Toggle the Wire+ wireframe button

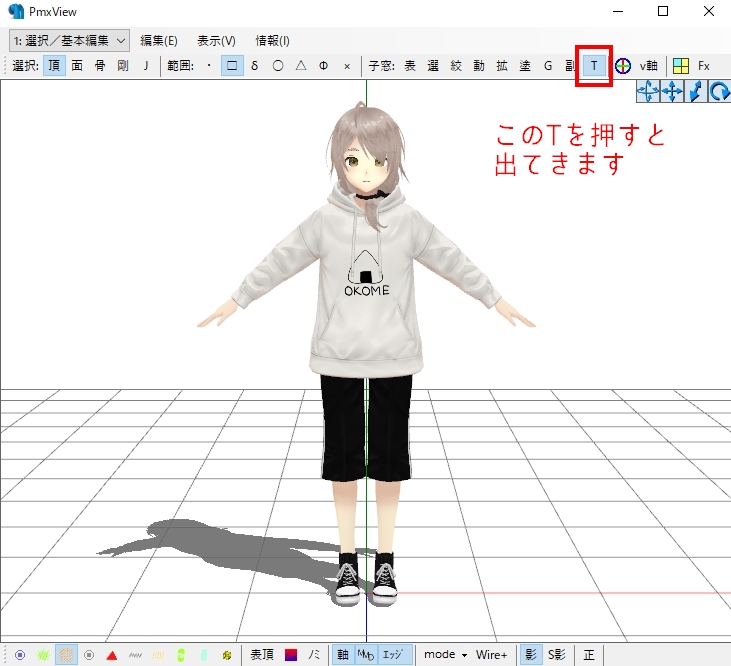(x=491, y=655)
